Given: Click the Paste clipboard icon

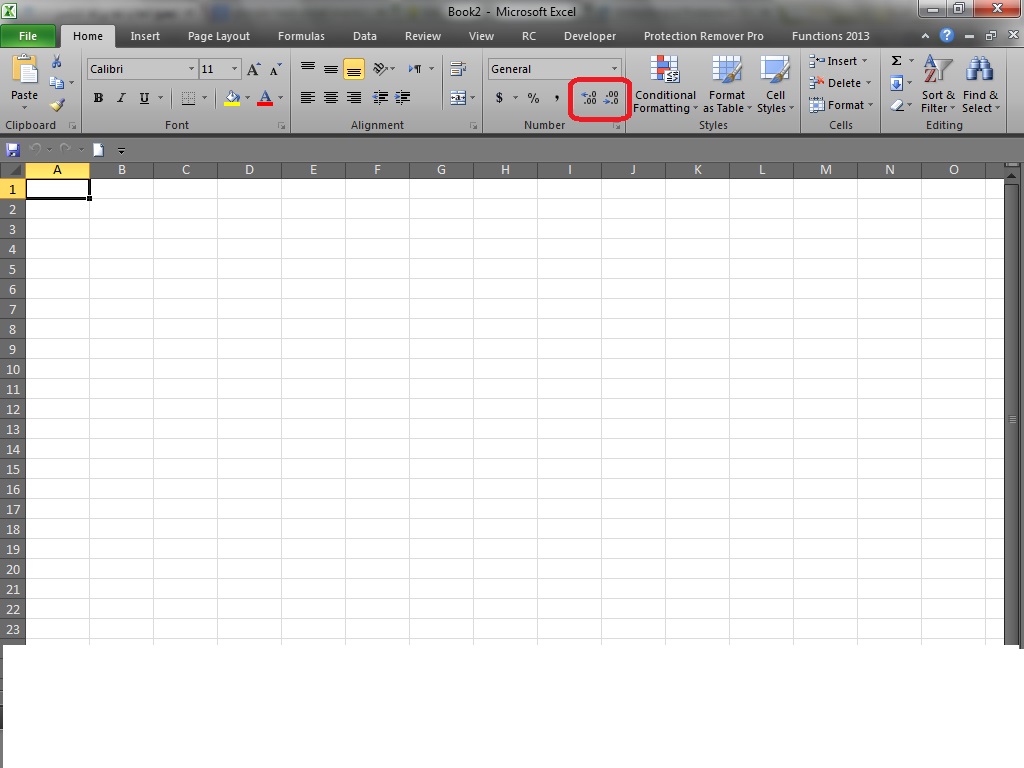Looking at the screenshot, I should [25, 69].
